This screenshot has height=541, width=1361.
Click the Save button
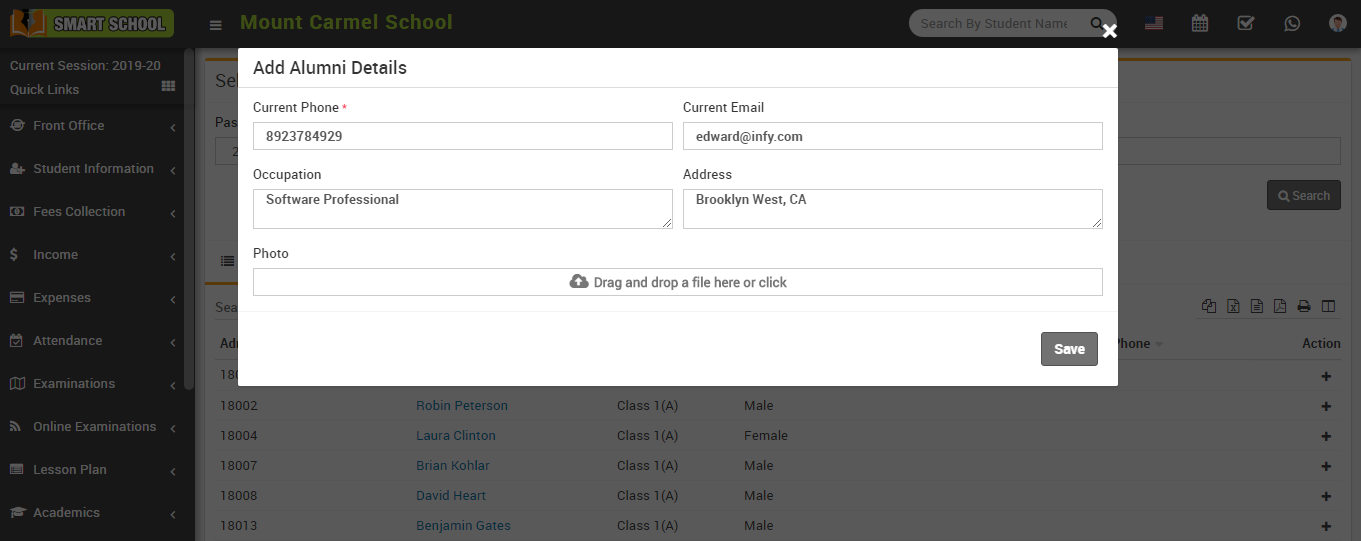(1069, 349)
